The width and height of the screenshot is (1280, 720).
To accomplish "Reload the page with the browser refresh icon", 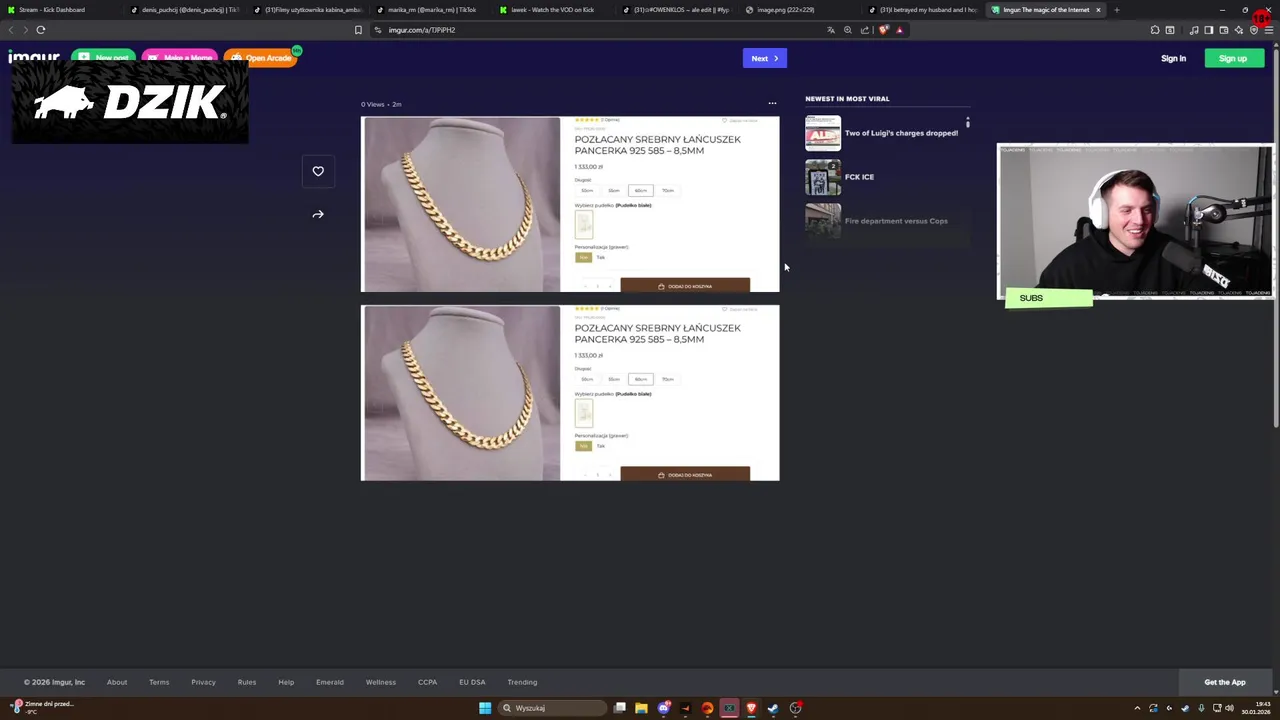I will (41, 30).
